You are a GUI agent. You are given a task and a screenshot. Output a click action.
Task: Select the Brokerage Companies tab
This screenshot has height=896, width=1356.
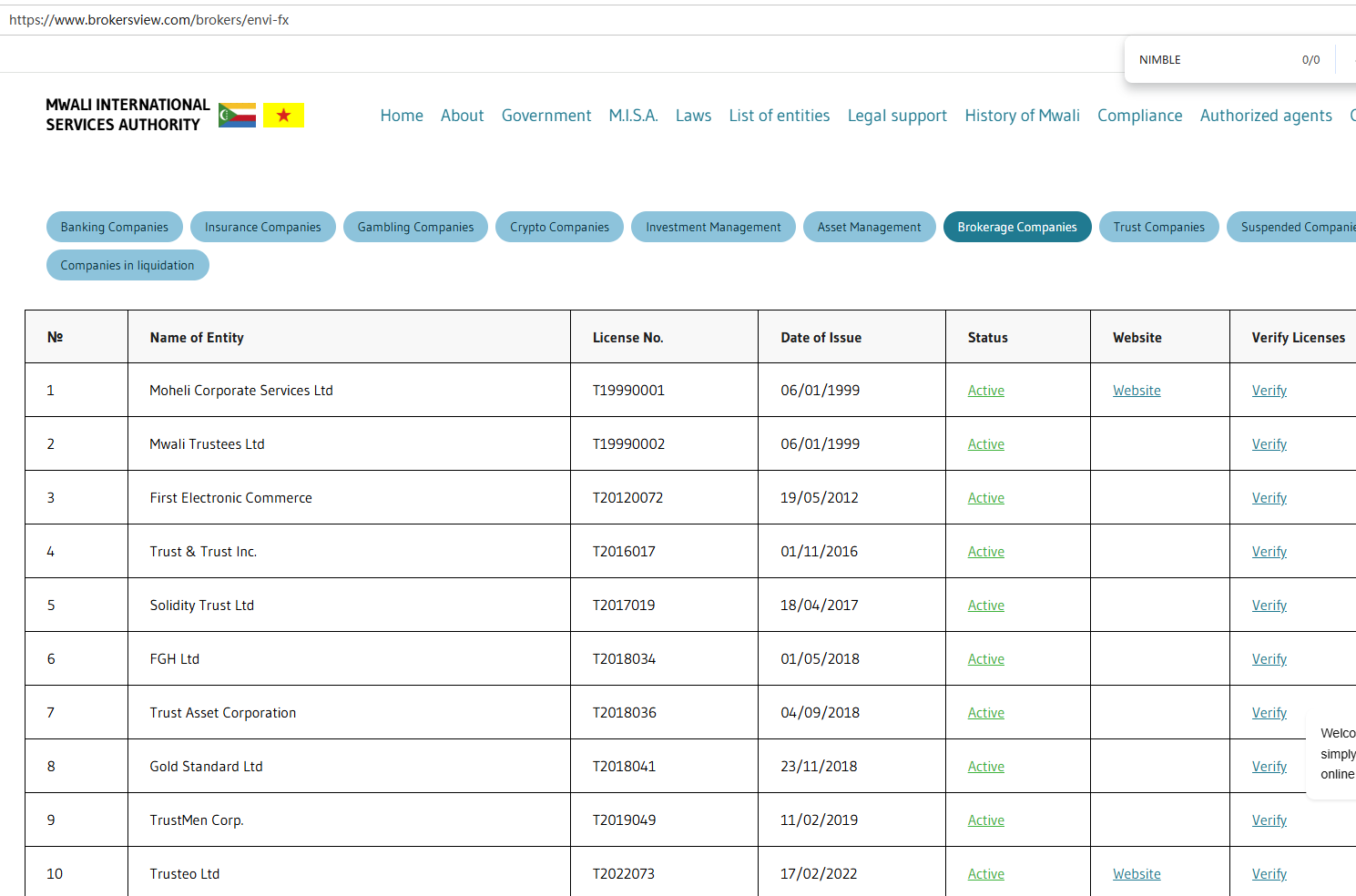coord(1016,228)
